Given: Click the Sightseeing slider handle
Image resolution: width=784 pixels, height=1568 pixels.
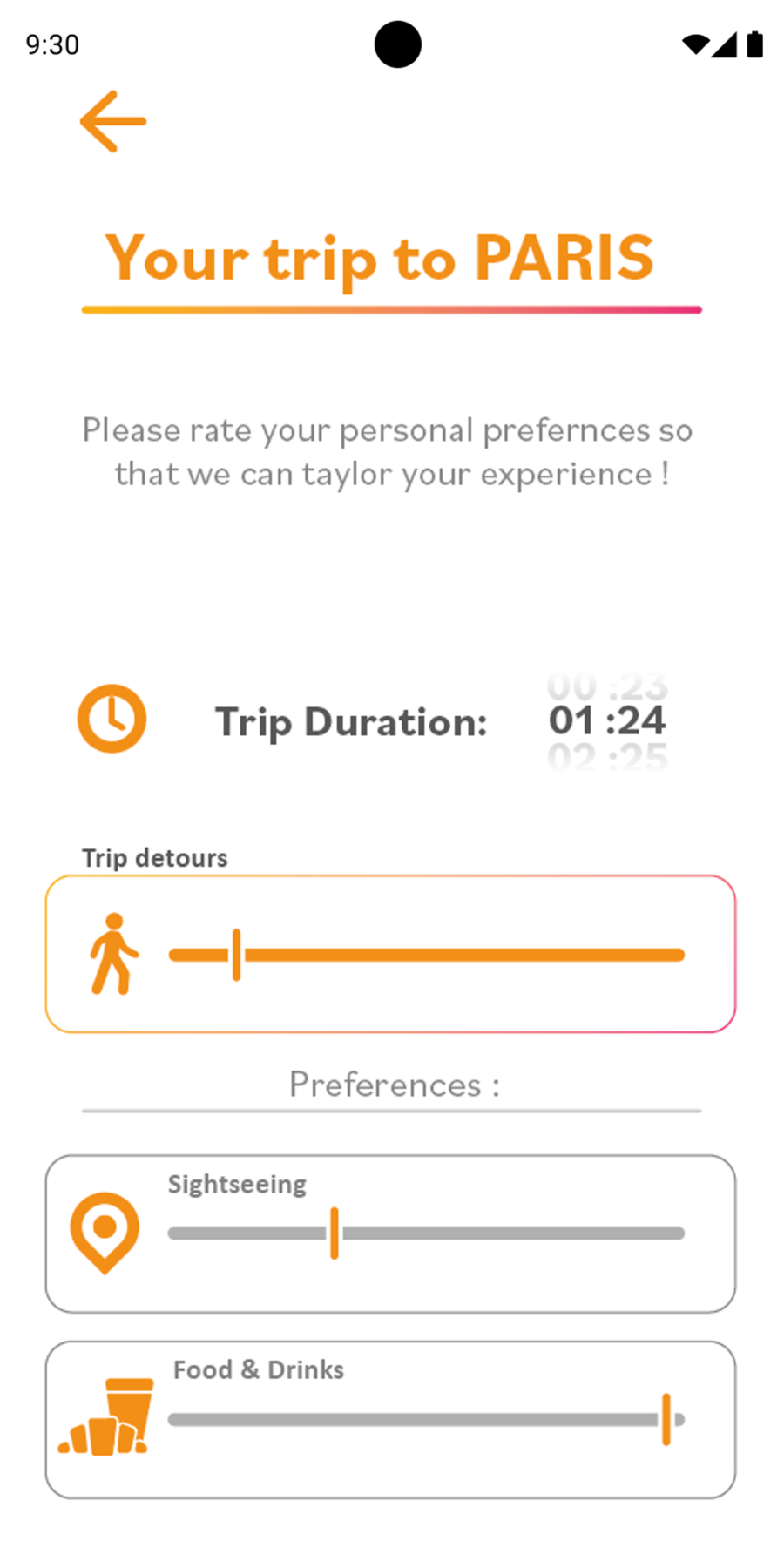Looking at the screenshot, I should (x=335, y=1233).
